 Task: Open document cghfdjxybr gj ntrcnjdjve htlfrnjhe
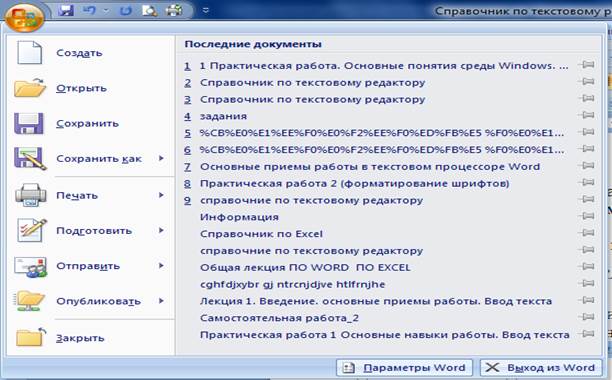[292, 284]
